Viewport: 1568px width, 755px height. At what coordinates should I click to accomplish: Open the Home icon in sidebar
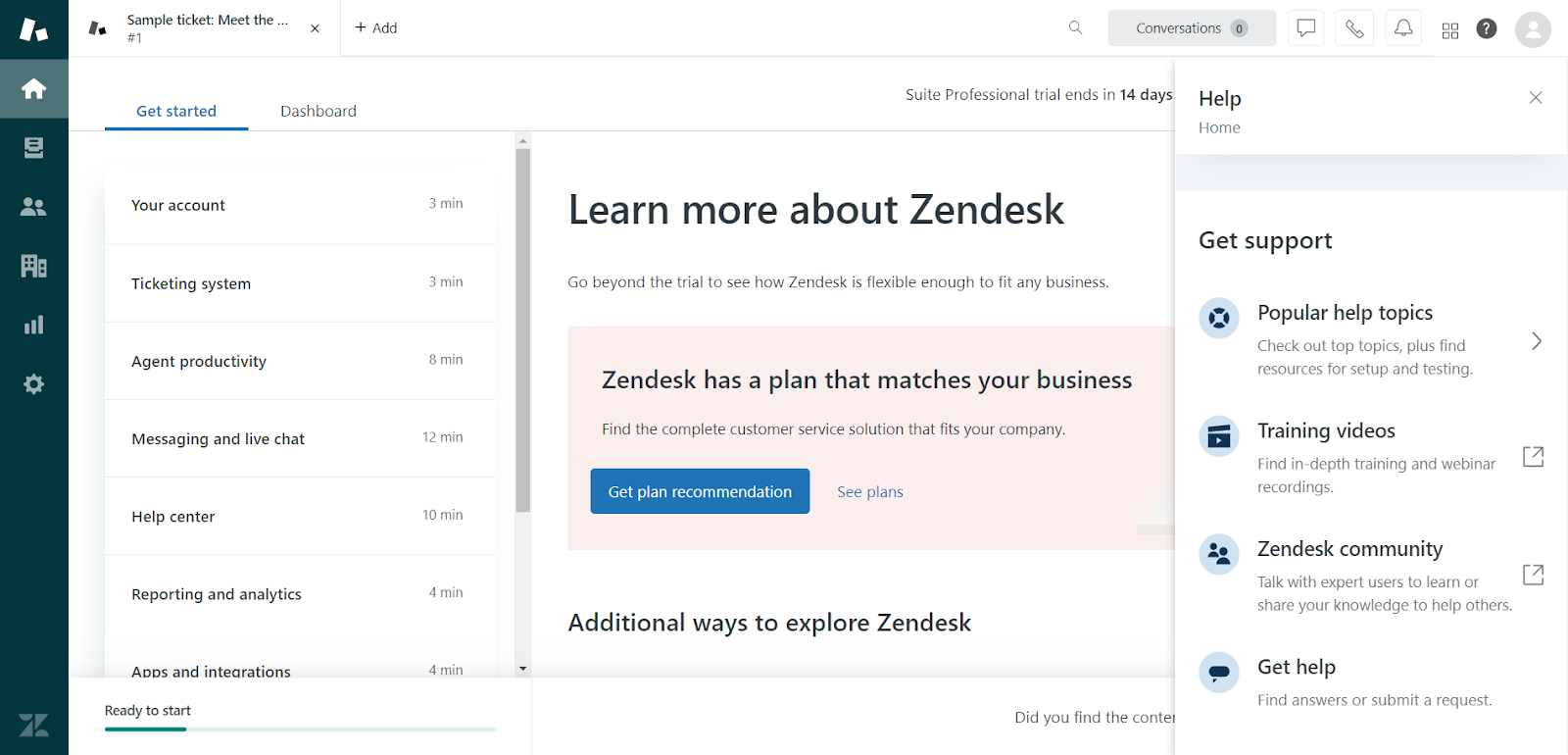pos(34,89)
